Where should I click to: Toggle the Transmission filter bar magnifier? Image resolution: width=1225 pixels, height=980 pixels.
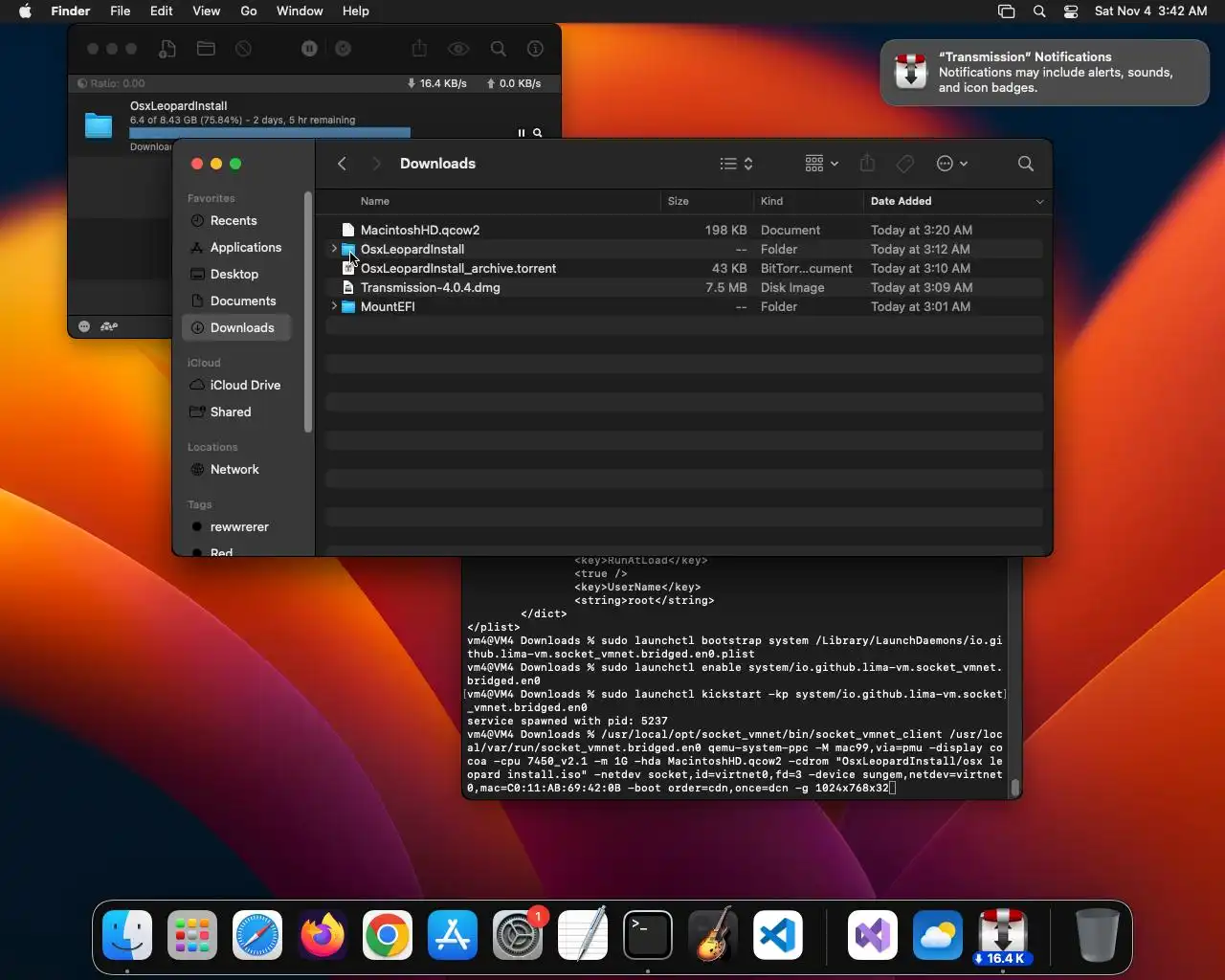coord(499,49)
